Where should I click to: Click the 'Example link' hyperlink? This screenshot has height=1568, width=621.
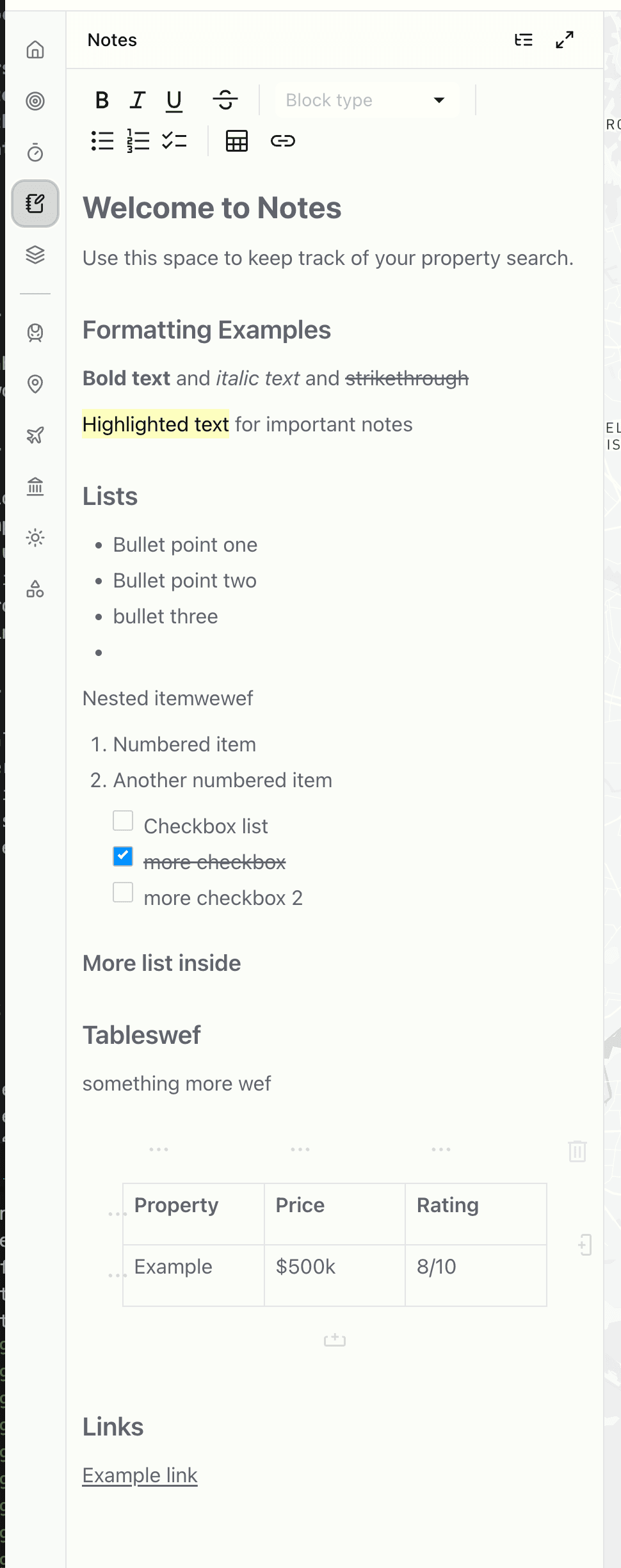tap(140, 1475)
